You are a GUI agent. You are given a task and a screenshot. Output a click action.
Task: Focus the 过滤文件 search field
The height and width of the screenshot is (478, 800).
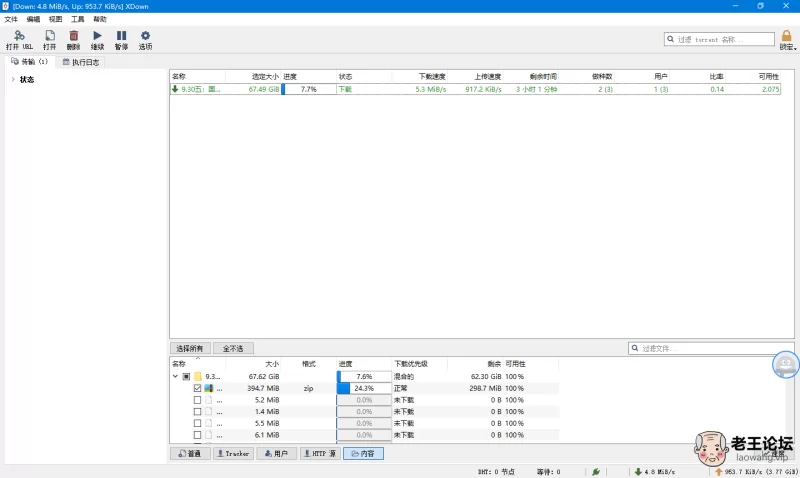pos(711,348)
